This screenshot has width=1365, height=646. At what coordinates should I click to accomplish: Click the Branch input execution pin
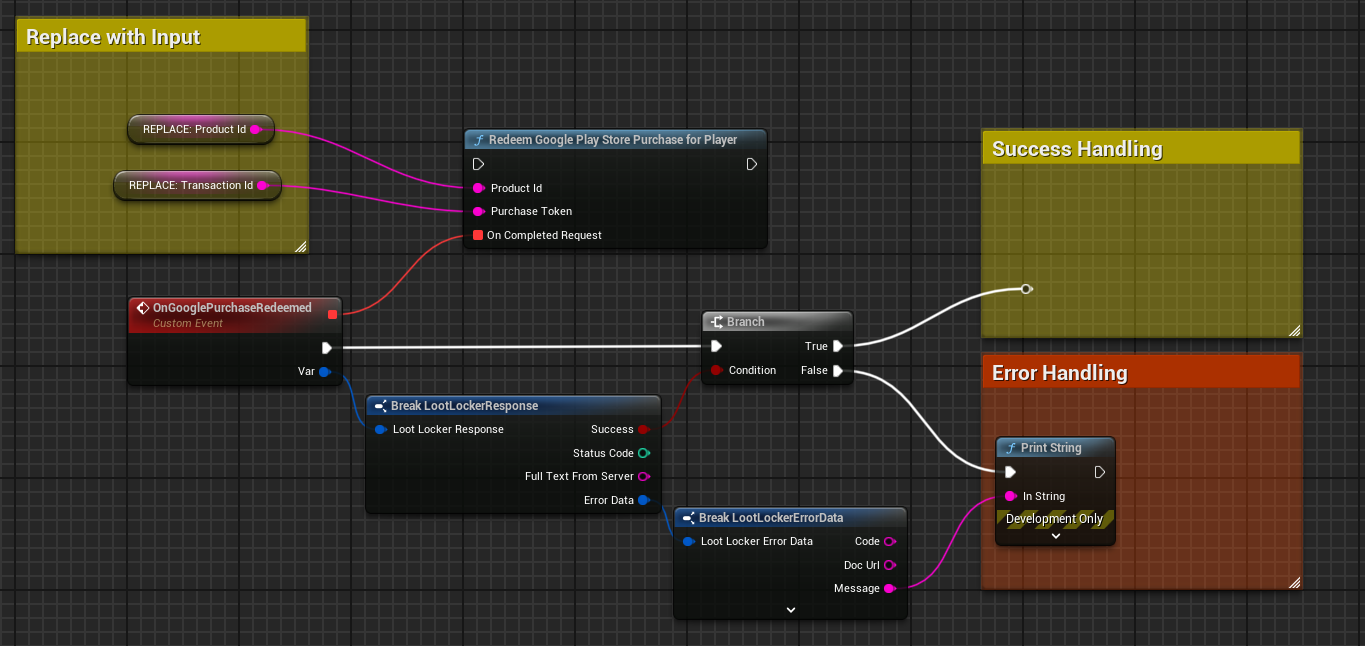(716, 347)
